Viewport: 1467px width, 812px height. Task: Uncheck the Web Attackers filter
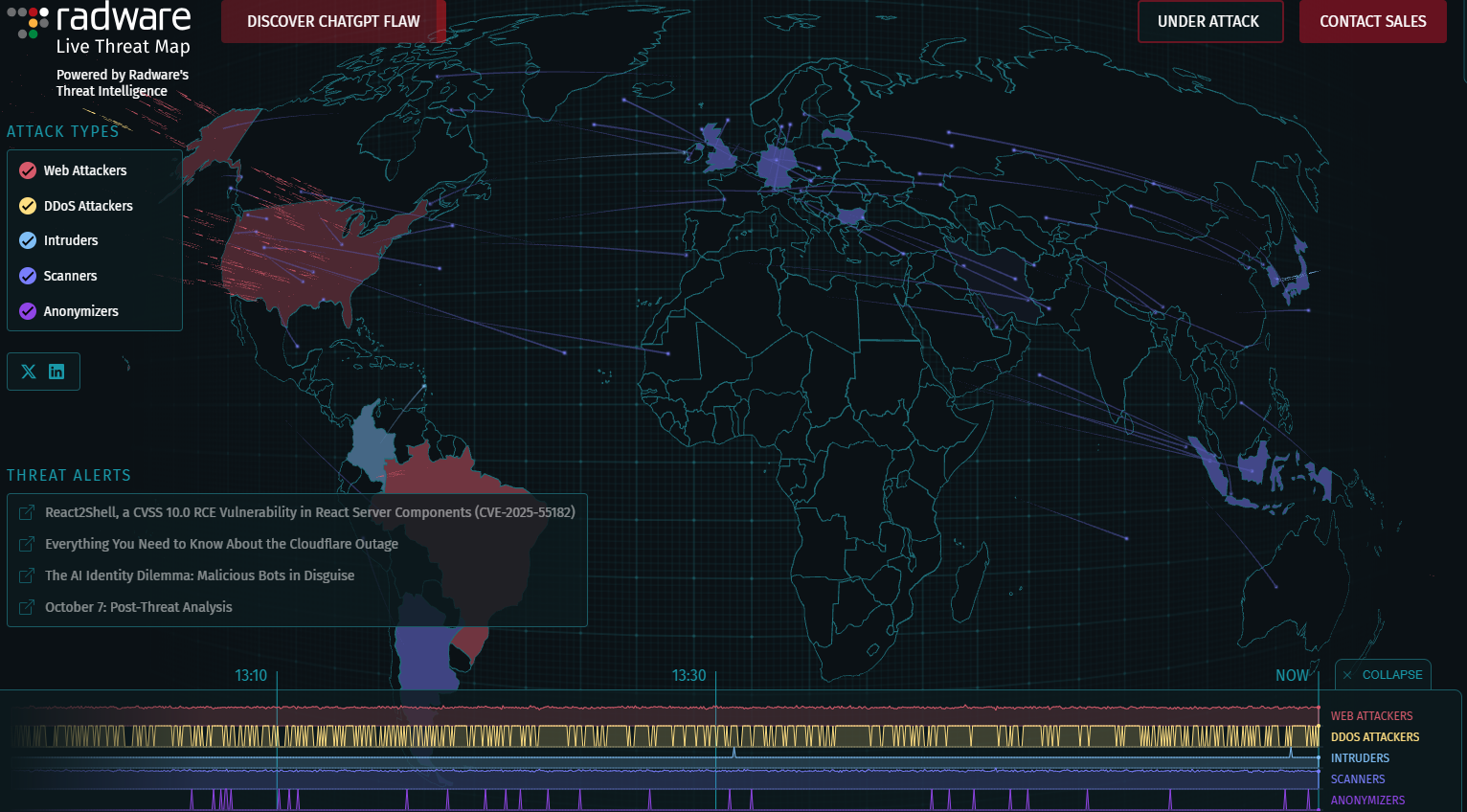pyautogui.click(x=26, y=169)
